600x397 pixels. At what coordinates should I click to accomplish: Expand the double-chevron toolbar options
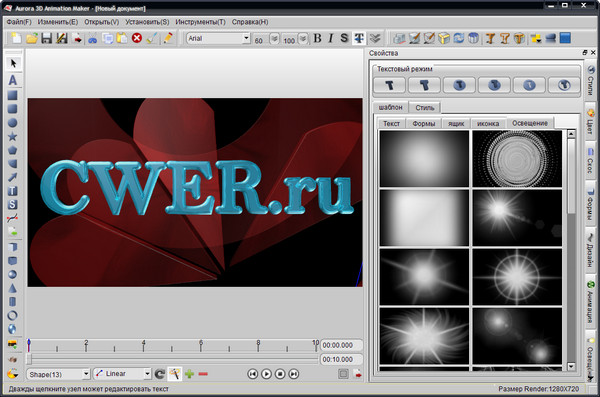(x=375, y=38)
